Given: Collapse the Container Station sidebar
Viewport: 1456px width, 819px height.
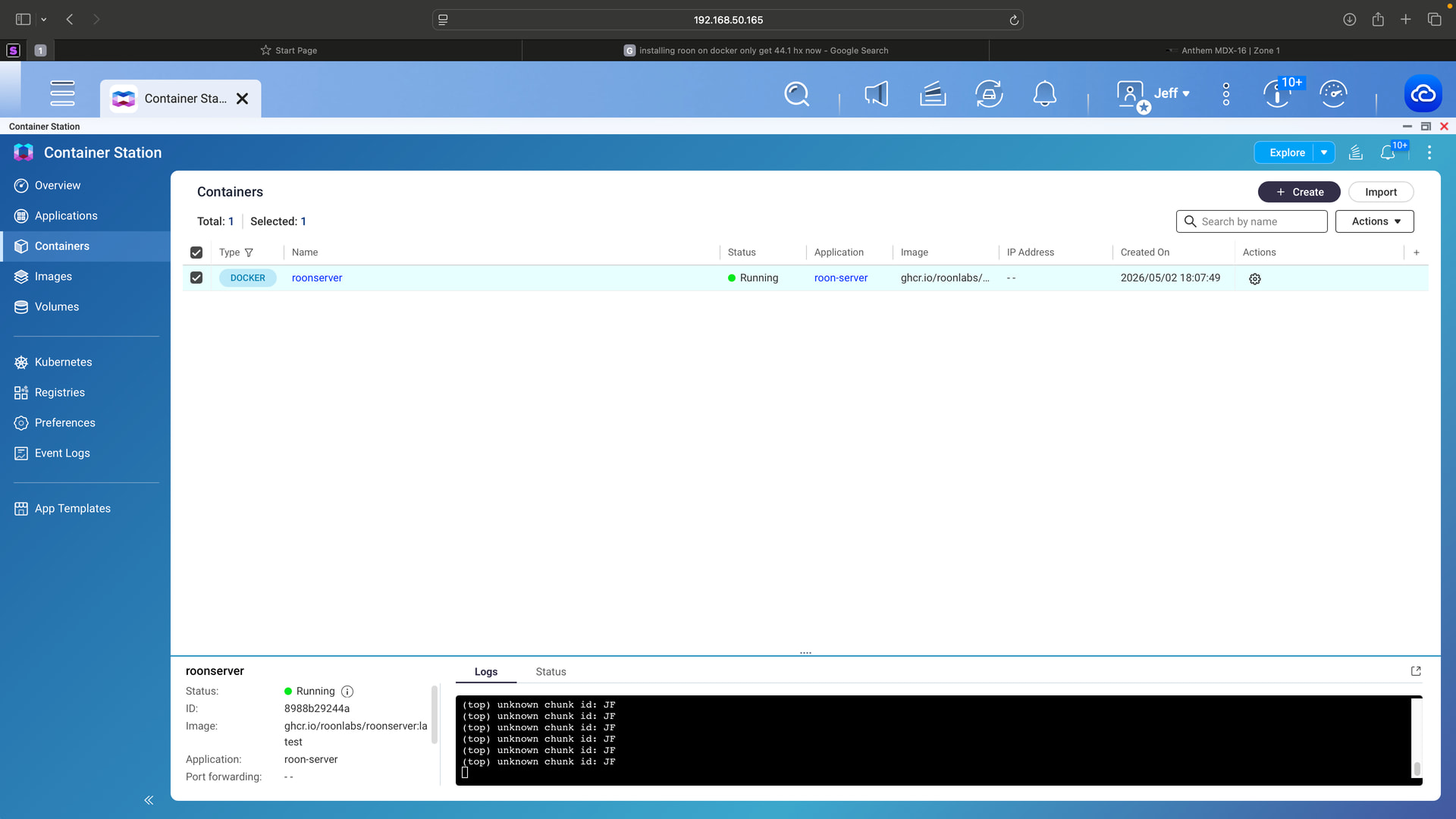Looking at the screenshot, I should [x=149, y=800].
